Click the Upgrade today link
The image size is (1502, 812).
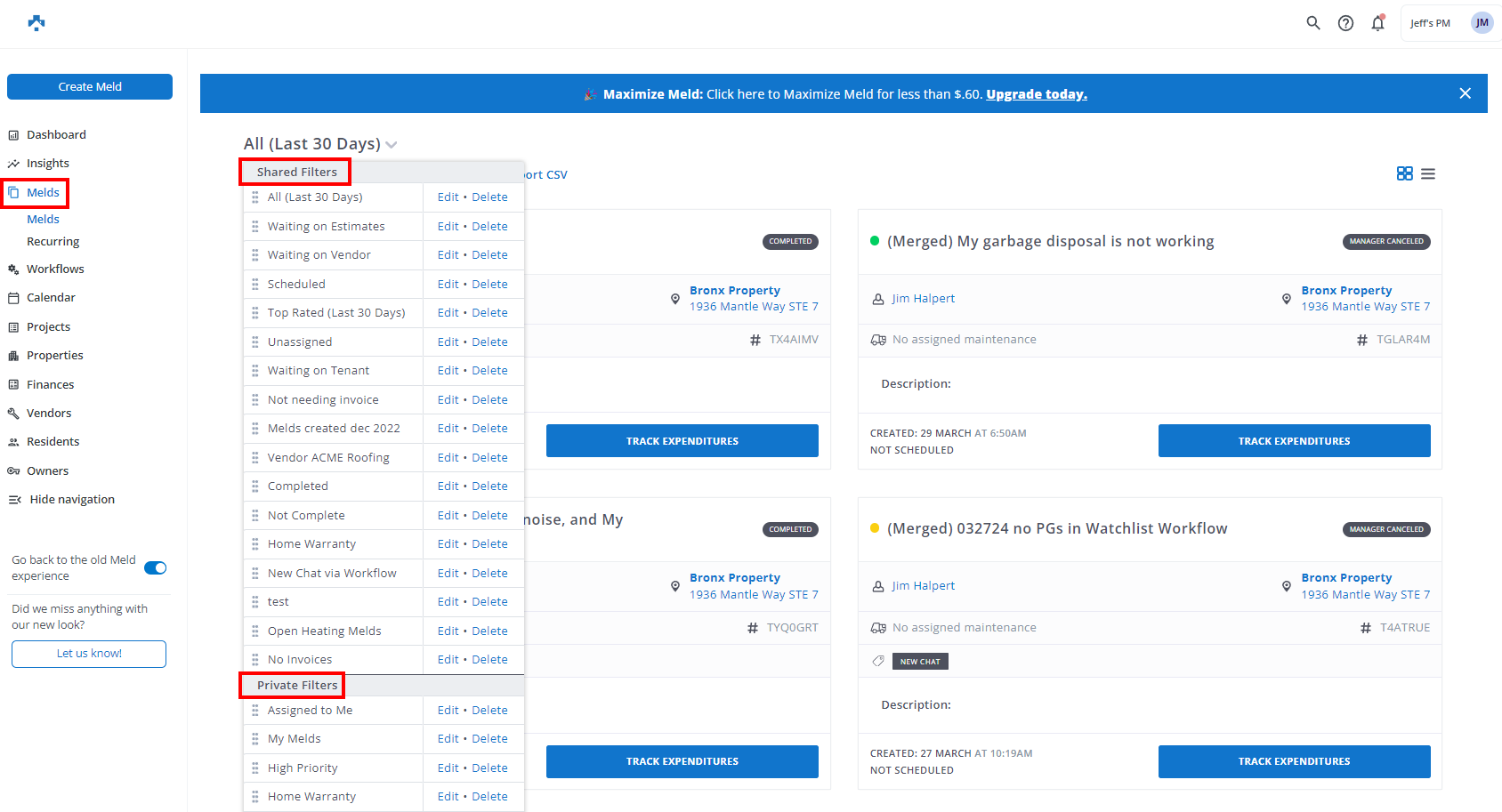(x=1036, y=94)
